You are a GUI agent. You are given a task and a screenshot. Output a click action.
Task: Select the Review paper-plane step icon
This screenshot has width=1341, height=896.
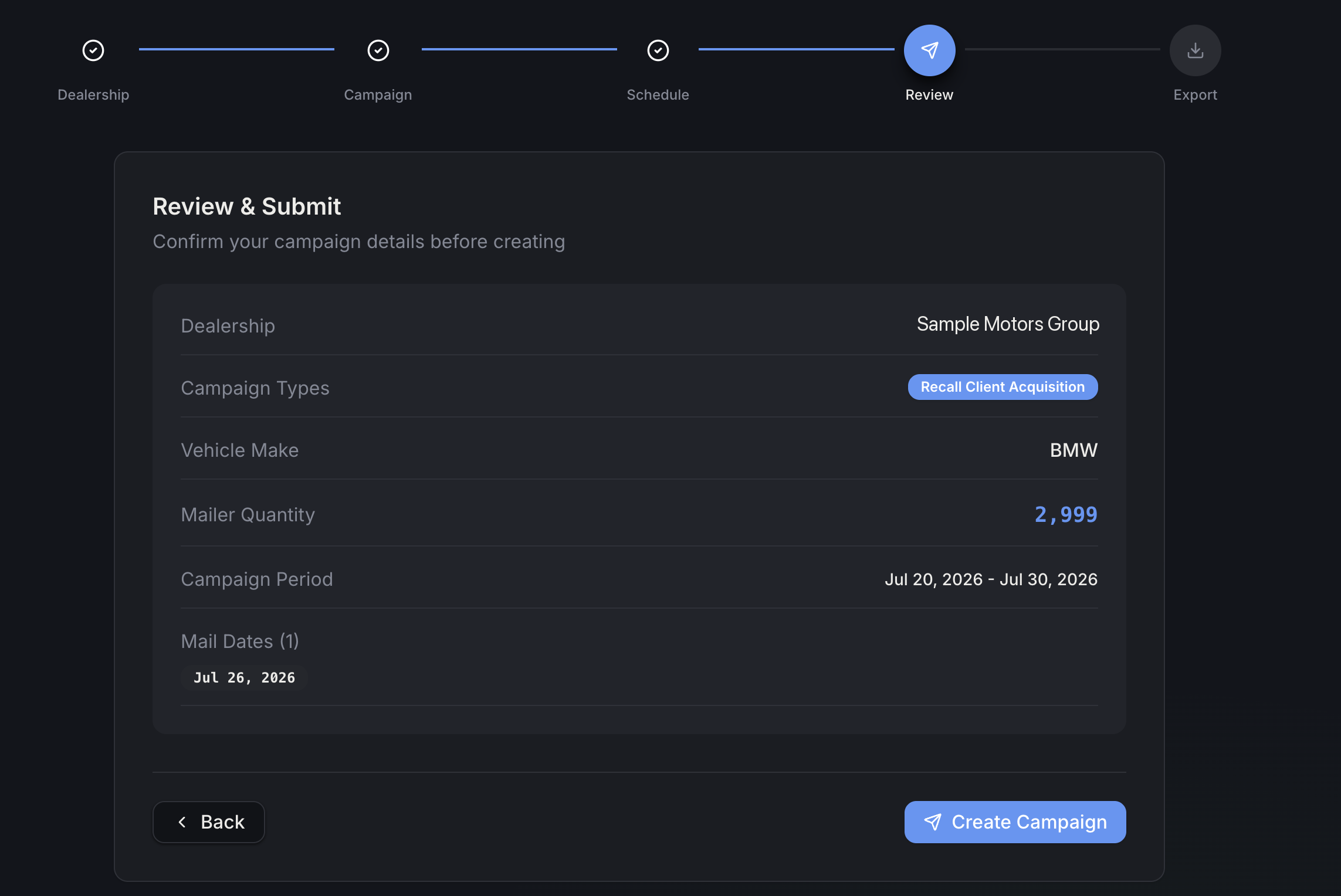pyautogui.click(x=930, y=50)
